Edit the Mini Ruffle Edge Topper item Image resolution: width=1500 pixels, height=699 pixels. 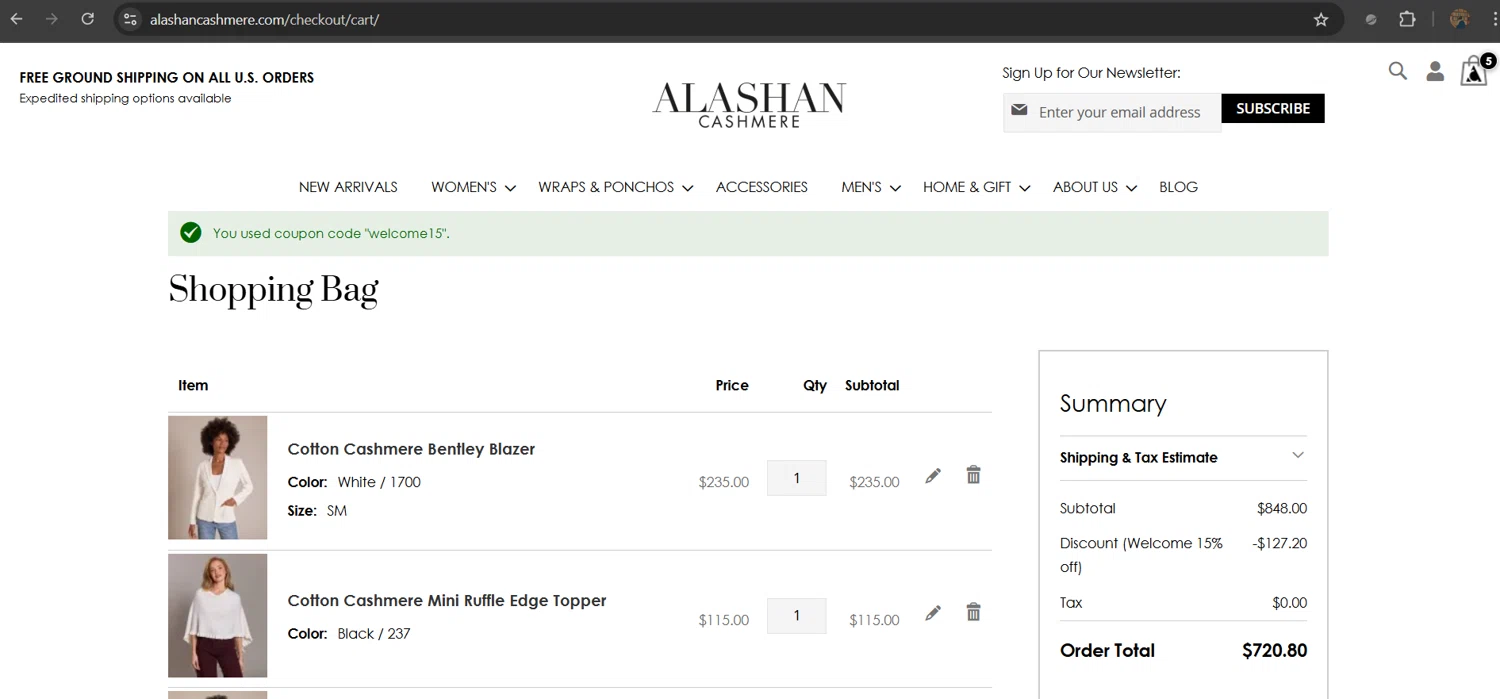pyautogui.click(x=933, y=613)
